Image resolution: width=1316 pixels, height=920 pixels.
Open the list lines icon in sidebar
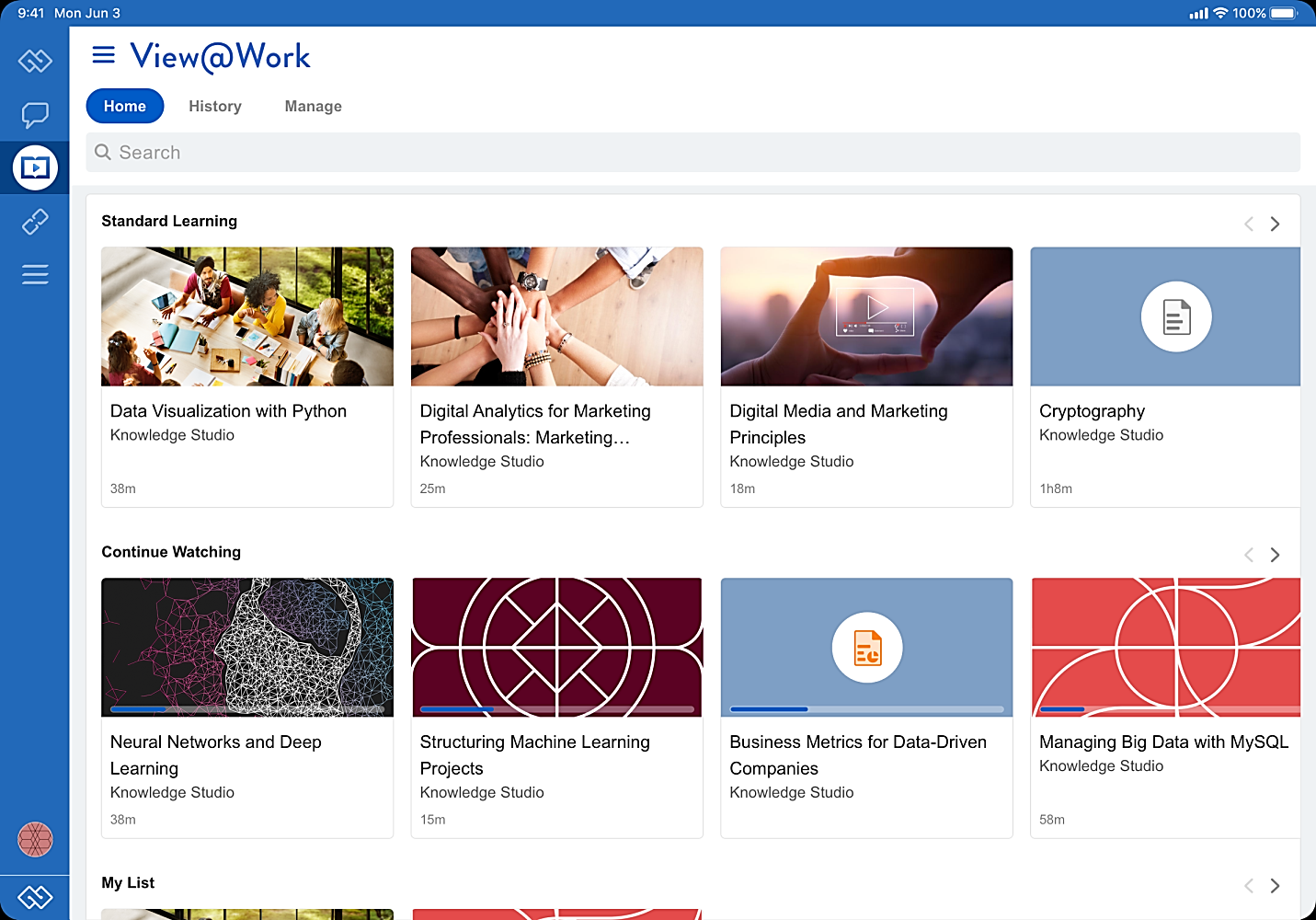35,274
